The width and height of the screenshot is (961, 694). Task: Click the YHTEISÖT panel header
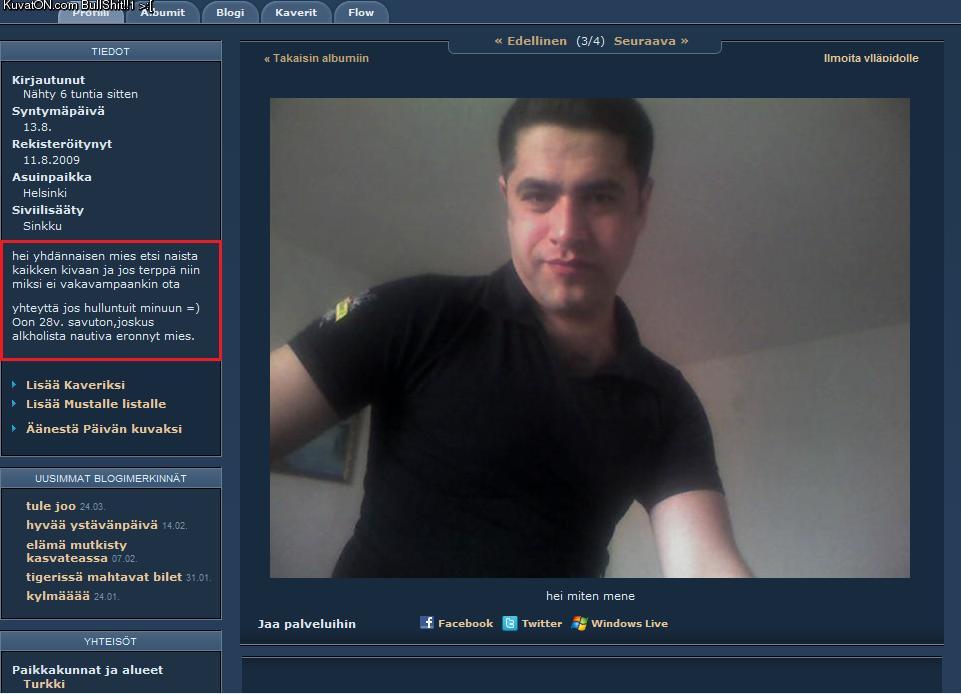click(x=111, y=641)
